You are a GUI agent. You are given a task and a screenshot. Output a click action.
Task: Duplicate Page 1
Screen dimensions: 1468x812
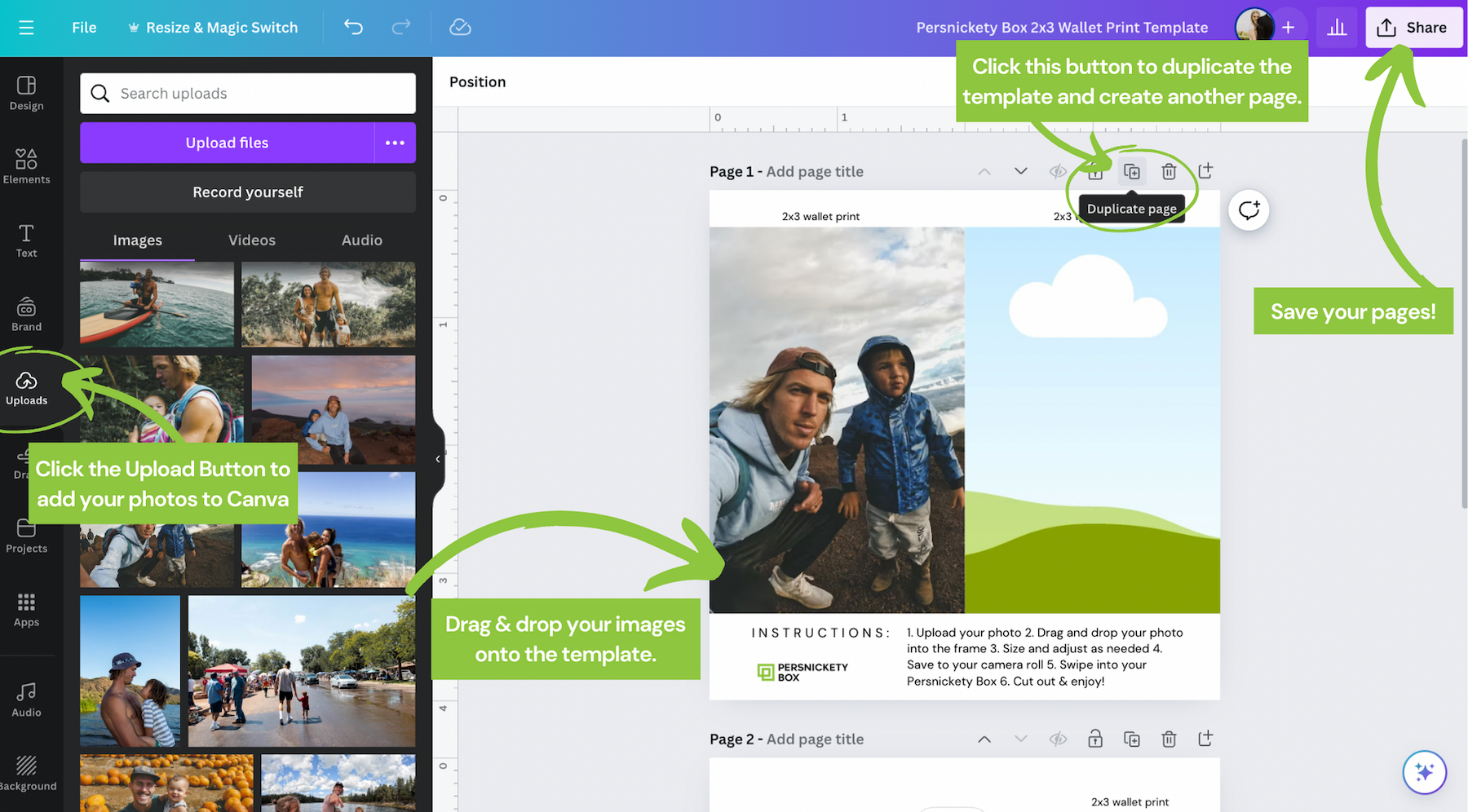pyautogui.click(x=1132, y=171)
